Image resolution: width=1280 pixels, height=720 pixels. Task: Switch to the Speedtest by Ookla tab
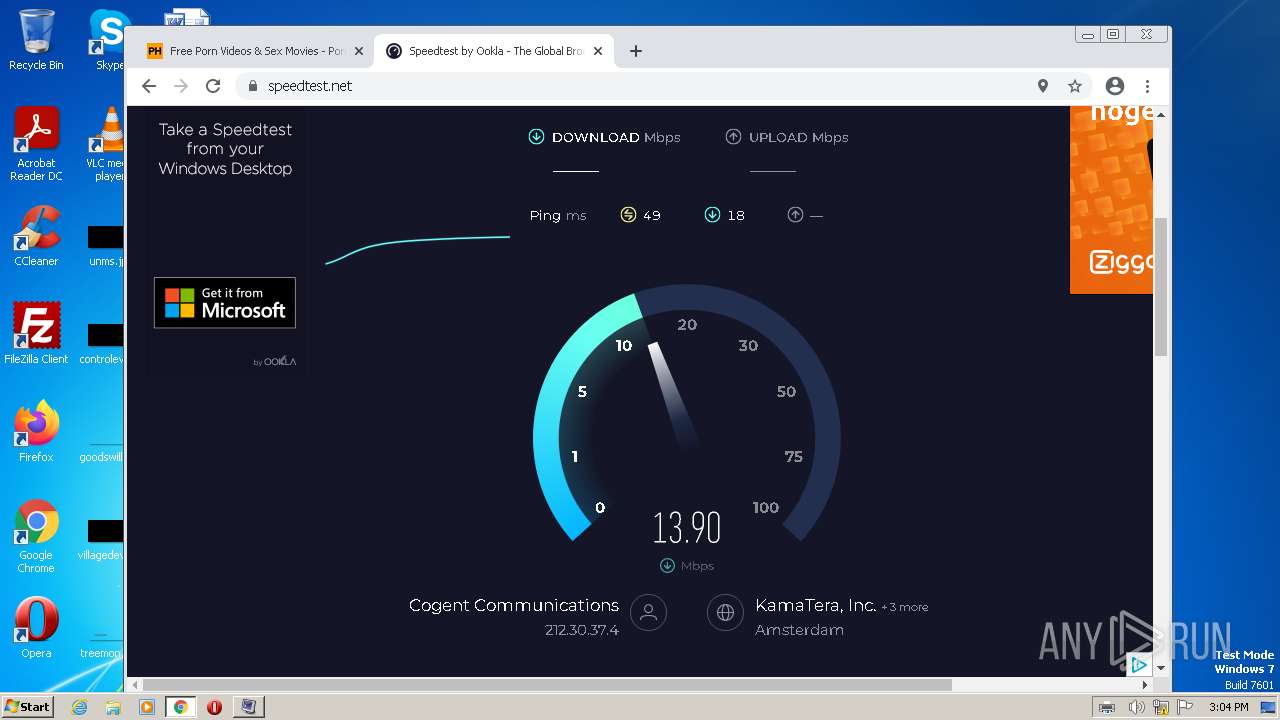(x=494, y=51)
